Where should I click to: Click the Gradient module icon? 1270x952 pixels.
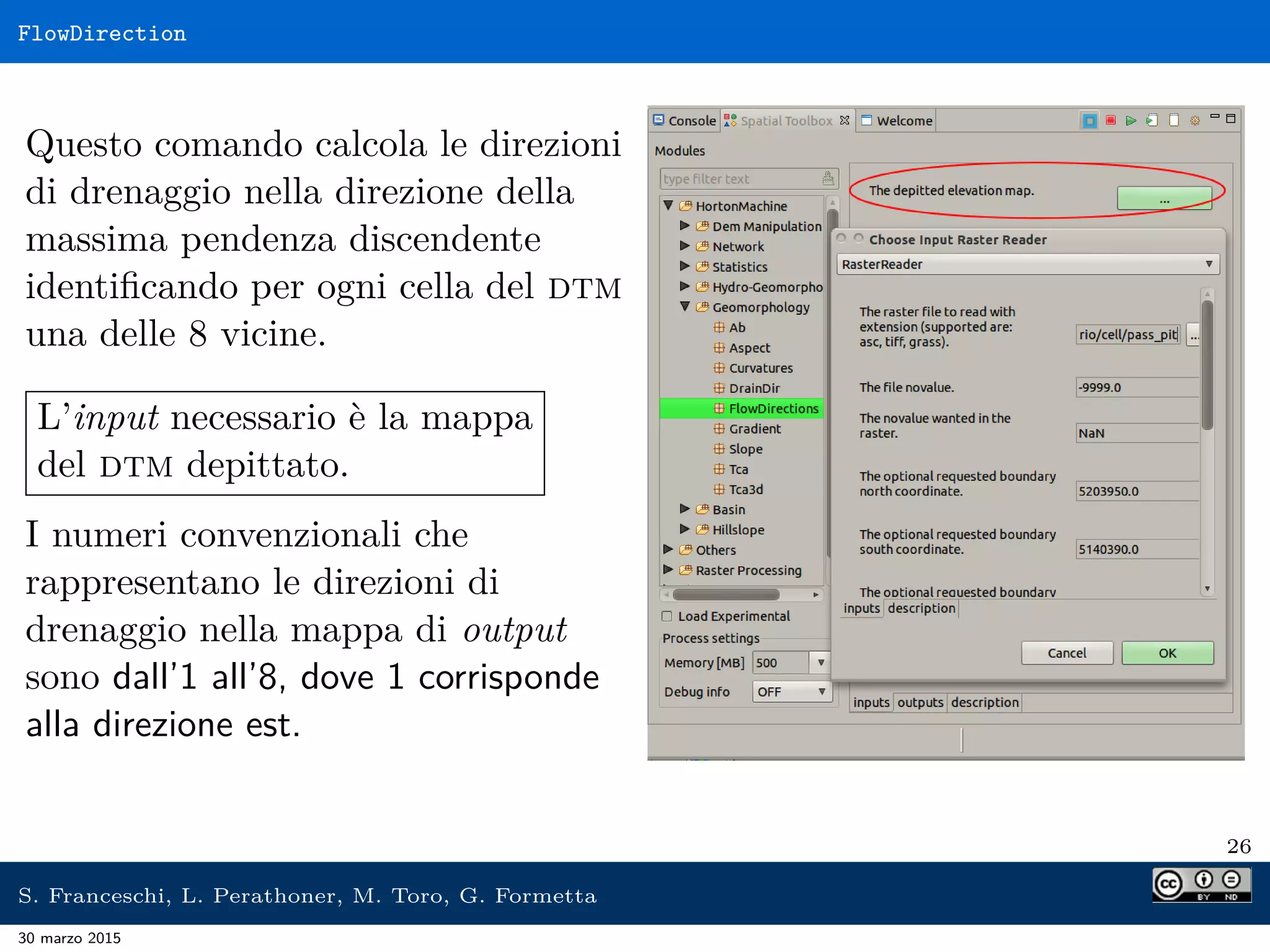(x=719, y=428)
